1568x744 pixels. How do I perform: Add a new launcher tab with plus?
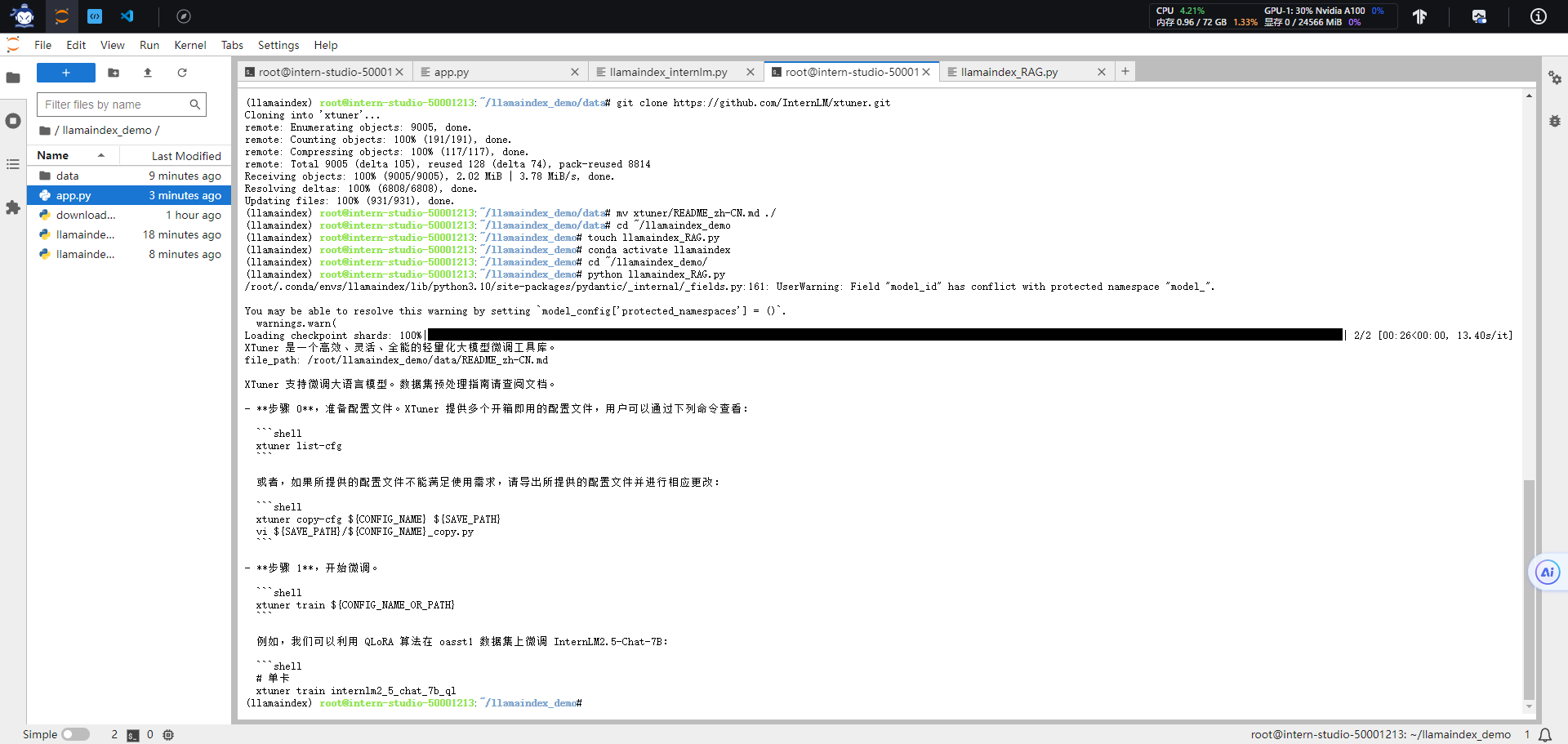pos(1125,72)
